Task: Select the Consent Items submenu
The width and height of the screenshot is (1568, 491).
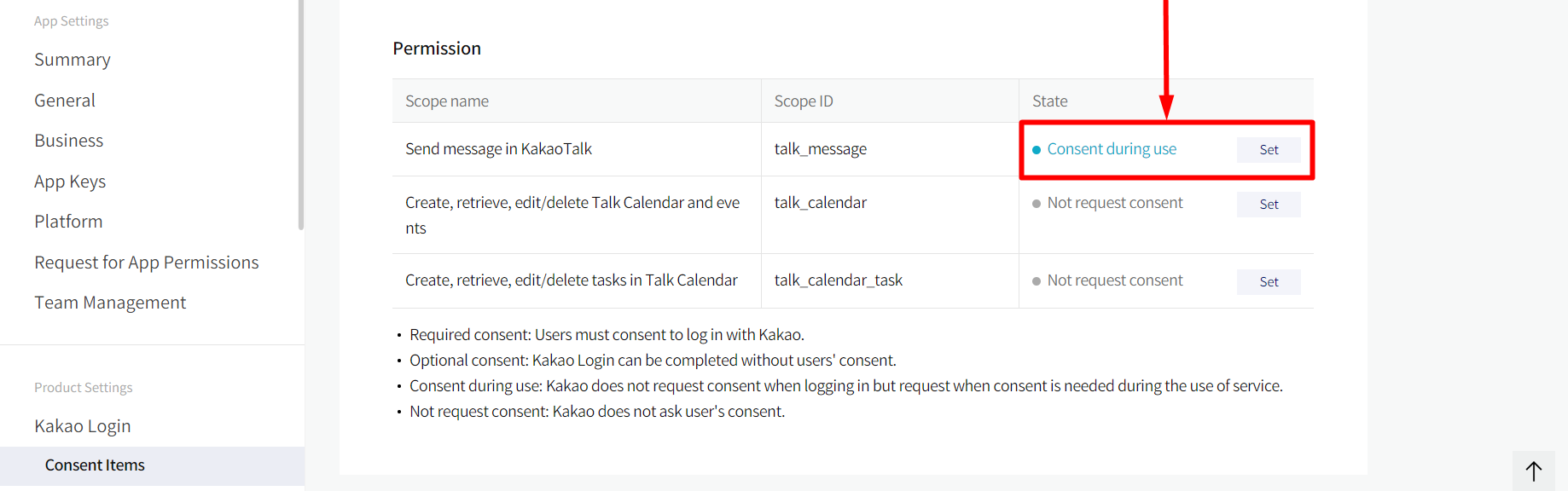Action: coord(95,465)
